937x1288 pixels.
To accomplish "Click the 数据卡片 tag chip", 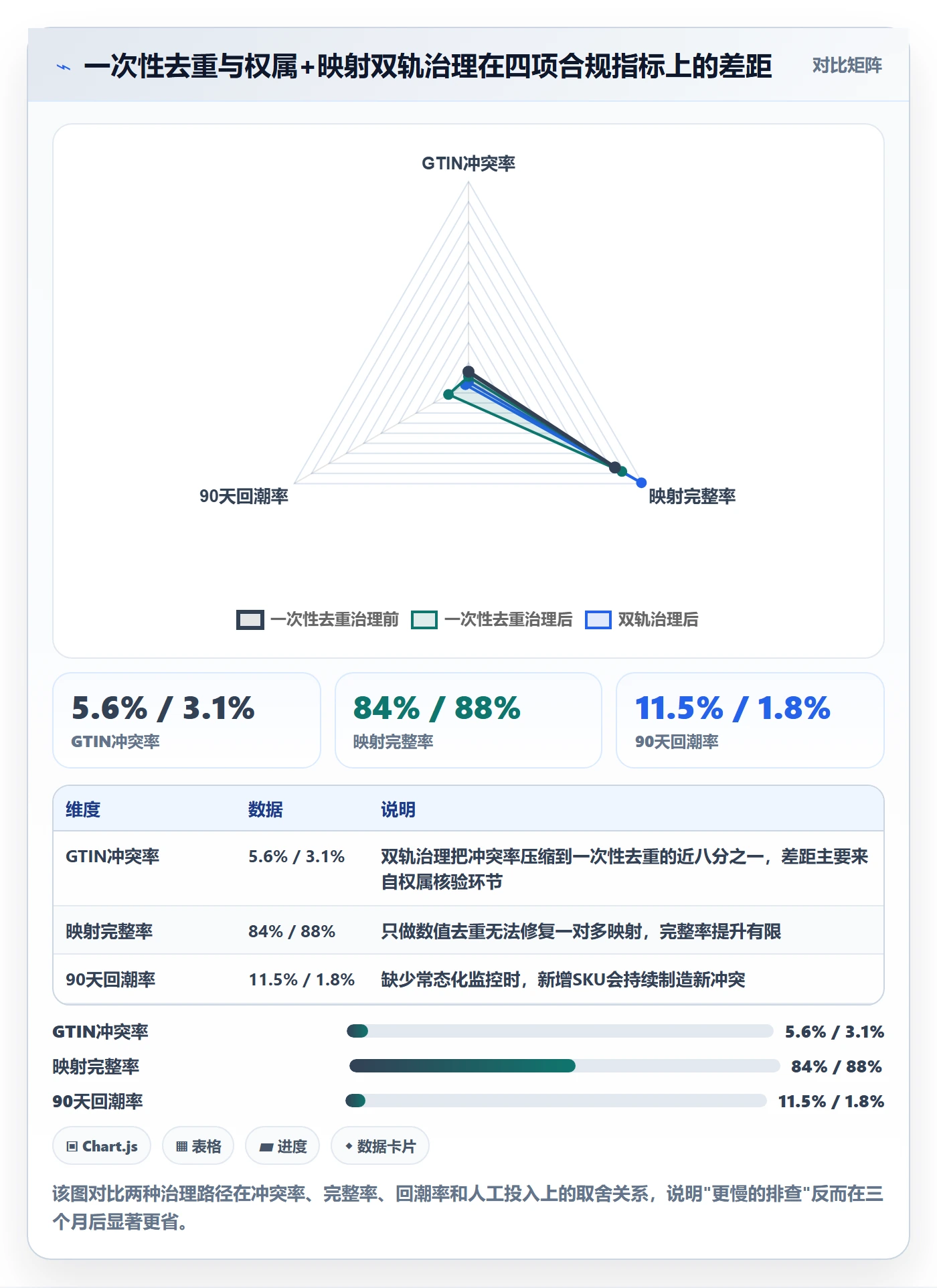I will (380, 1146).
